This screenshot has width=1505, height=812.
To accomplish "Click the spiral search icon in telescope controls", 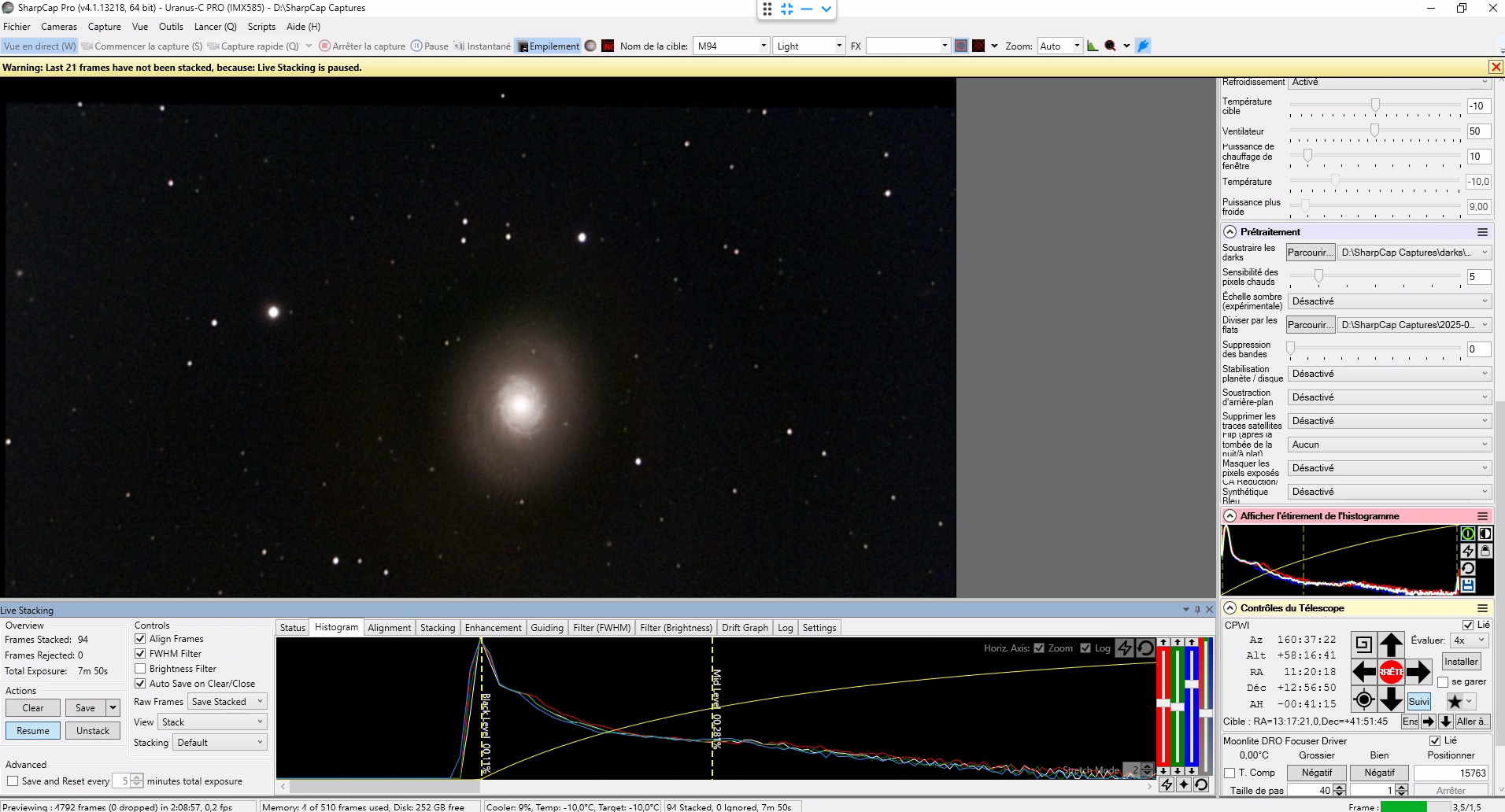I will point(1364,644).
